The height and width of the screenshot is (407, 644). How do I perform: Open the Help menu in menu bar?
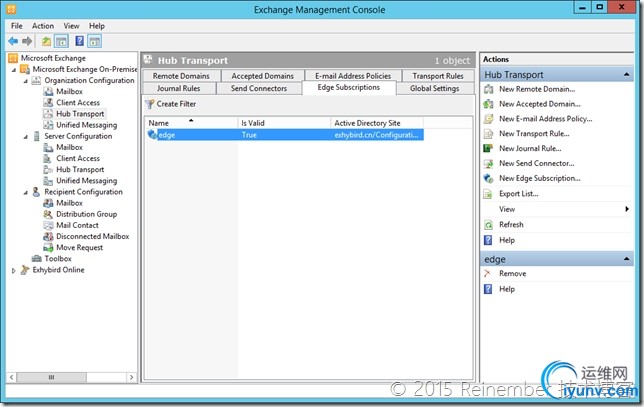(97, 26)
